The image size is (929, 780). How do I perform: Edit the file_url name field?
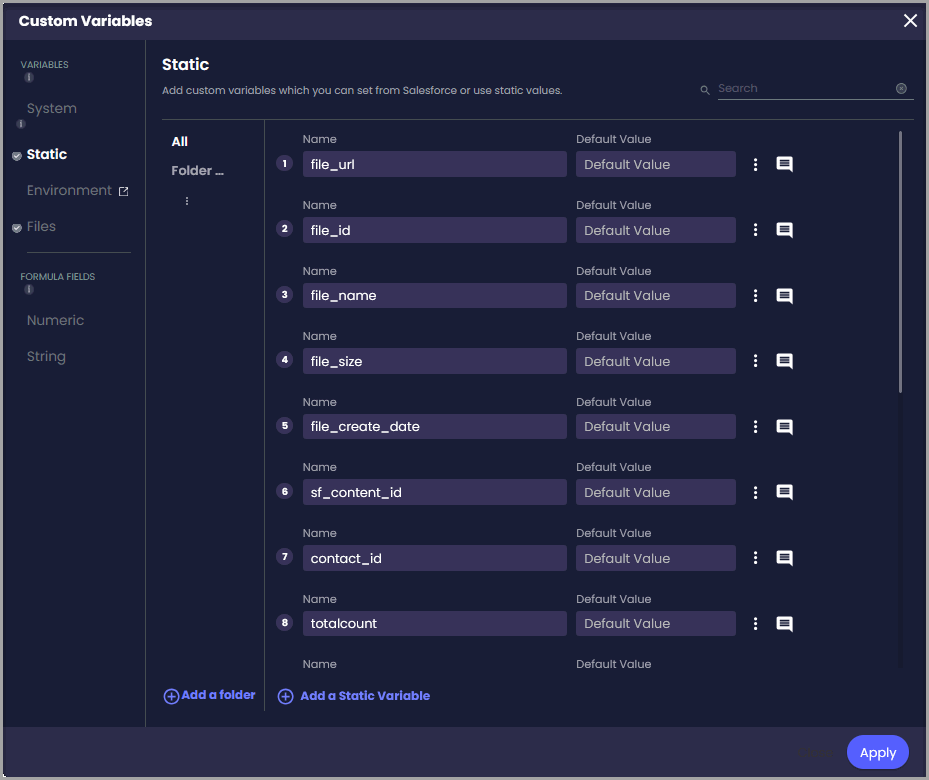434,164
